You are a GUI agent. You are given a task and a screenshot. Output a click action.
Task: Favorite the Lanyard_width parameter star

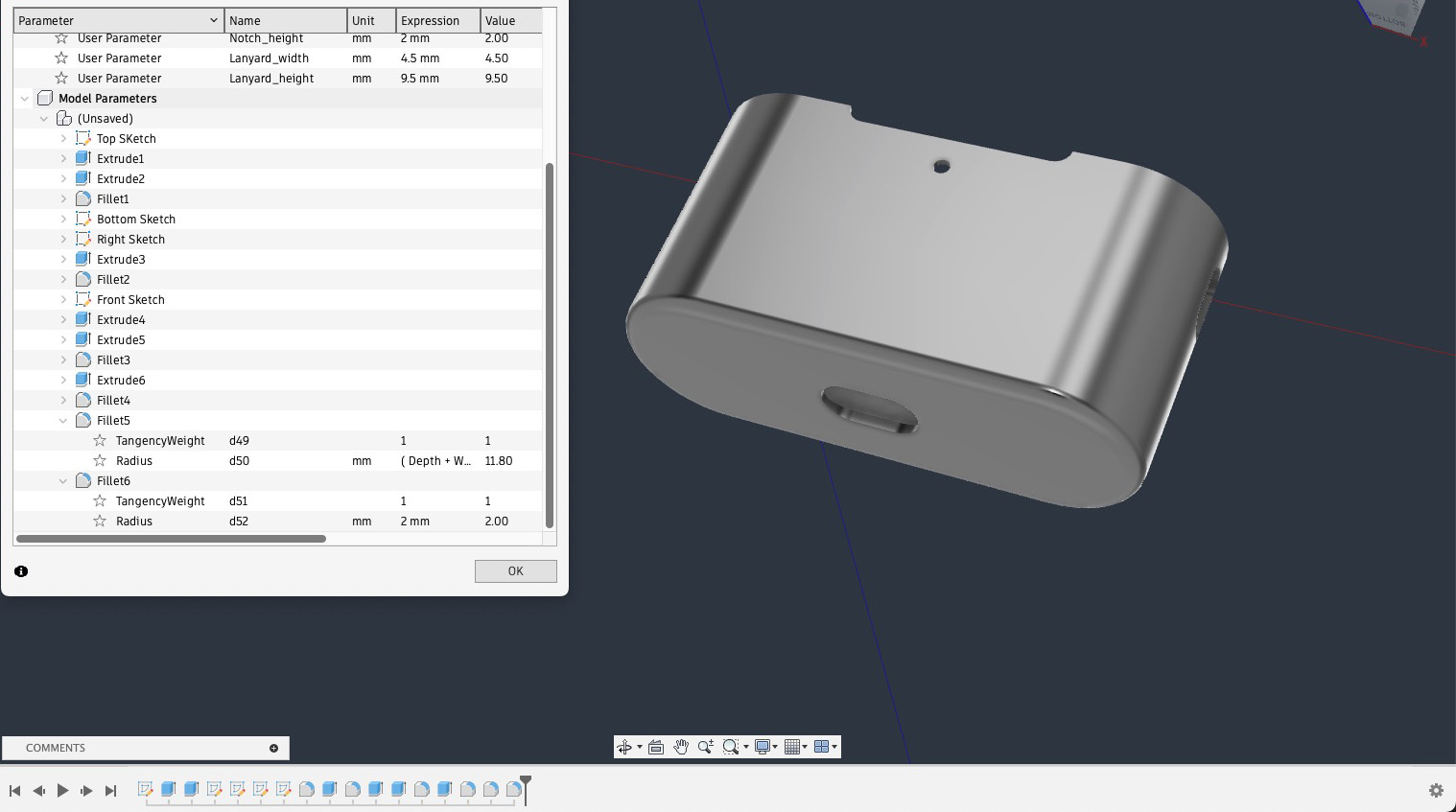click(x=61, y=58)
